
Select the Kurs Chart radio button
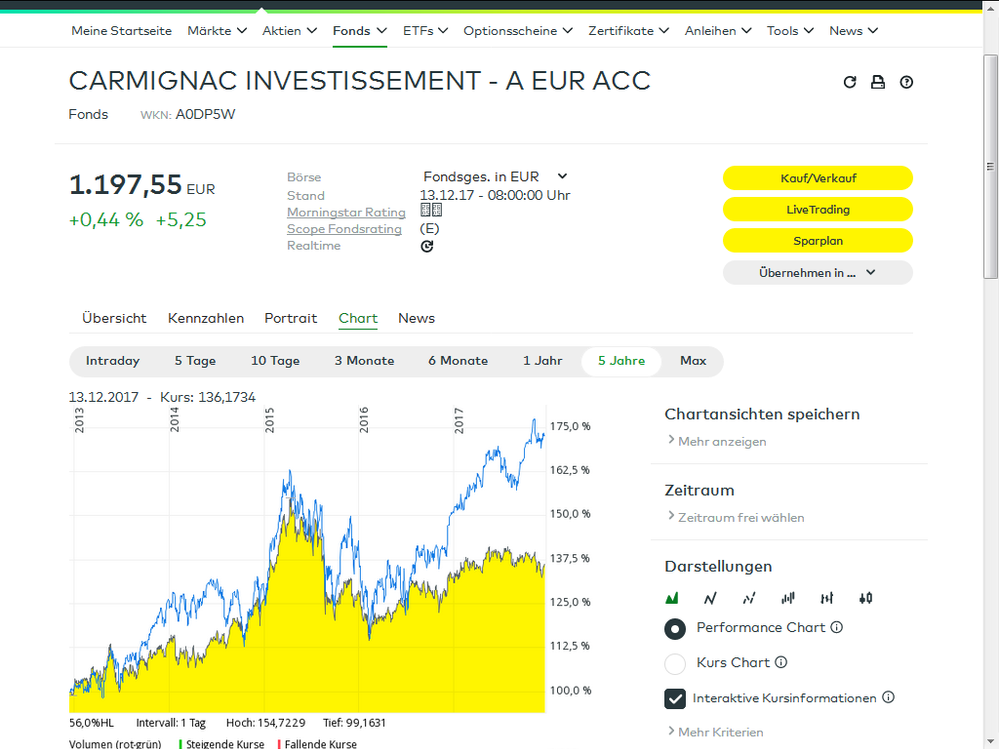tap(676, 663)
